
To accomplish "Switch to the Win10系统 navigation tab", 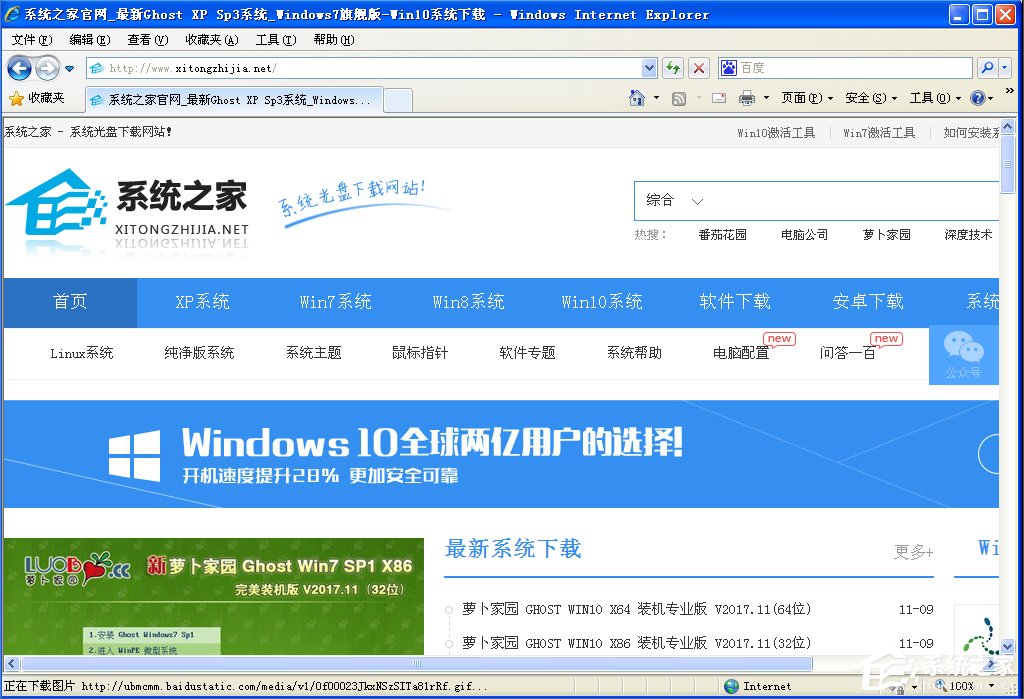I will point(601,302).
